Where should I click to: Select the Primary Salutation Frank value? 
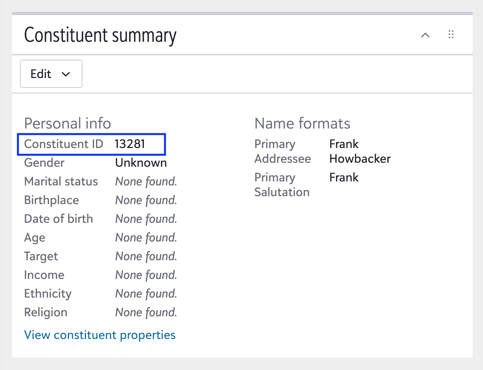coord(344,177)
